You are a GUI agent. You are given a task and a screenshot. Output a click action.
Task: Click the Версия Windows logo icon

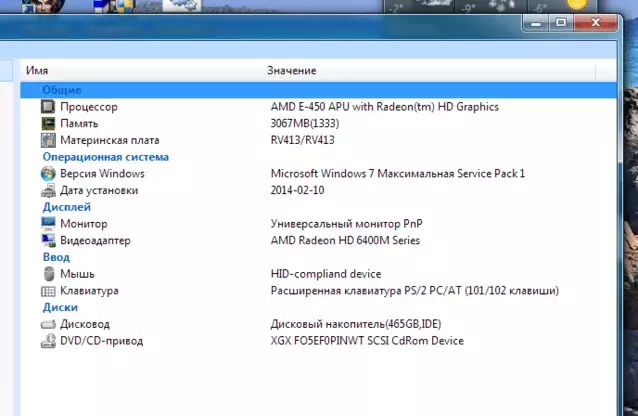pos(48,173)
